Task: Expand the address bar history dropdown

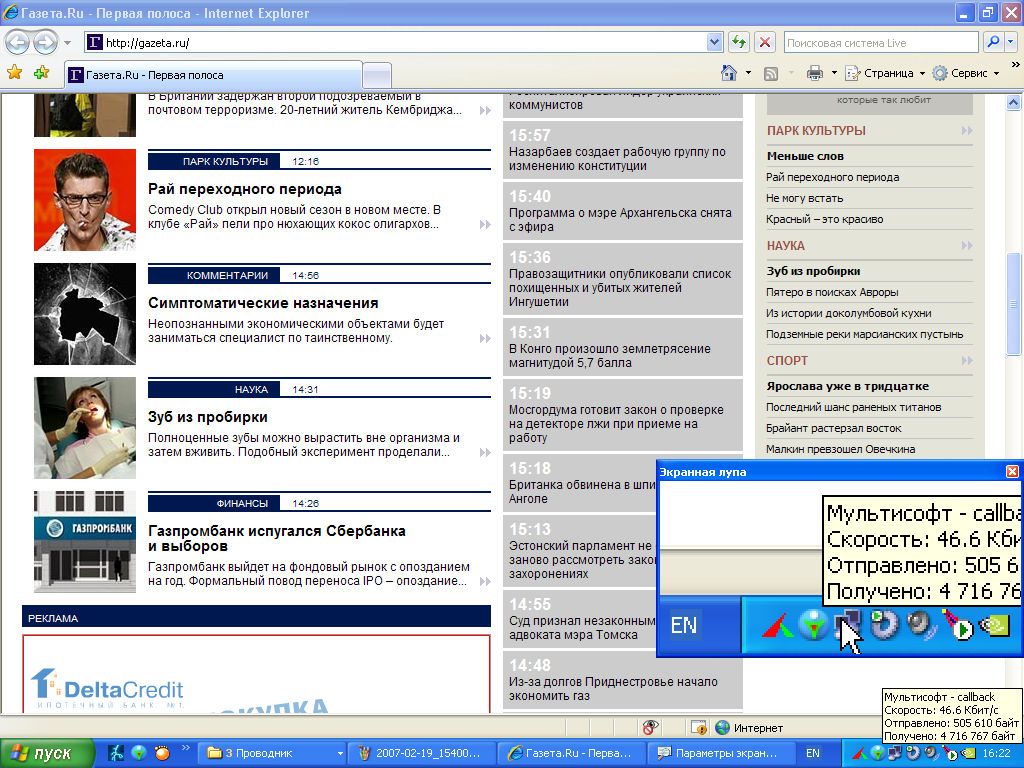Action: pyautogui.click(x=714, y=43)
